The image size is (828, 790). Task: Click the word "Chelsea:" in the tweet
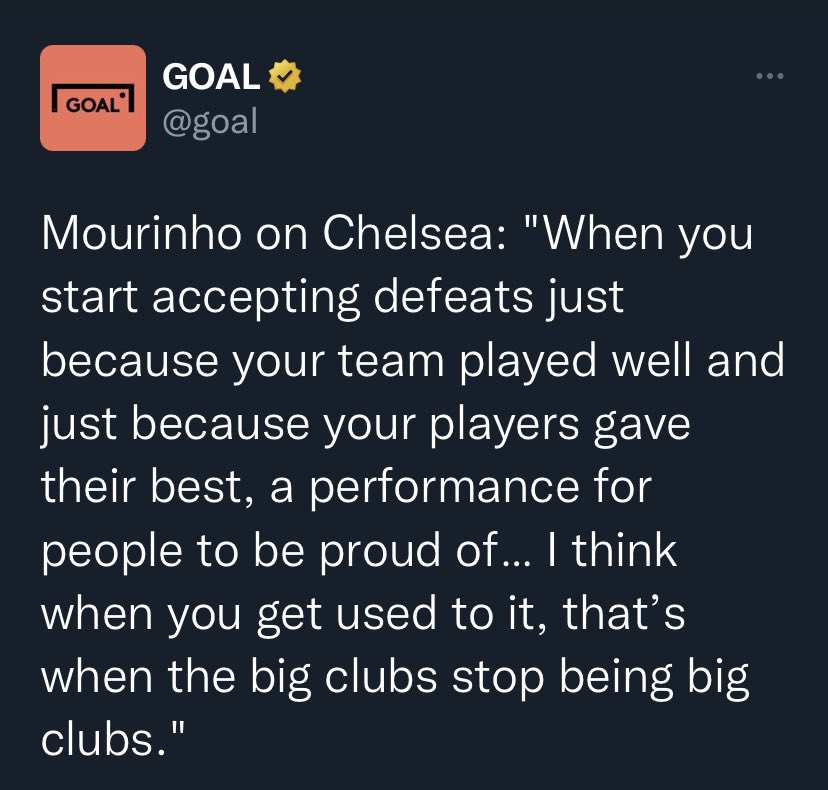pos(415,233)
